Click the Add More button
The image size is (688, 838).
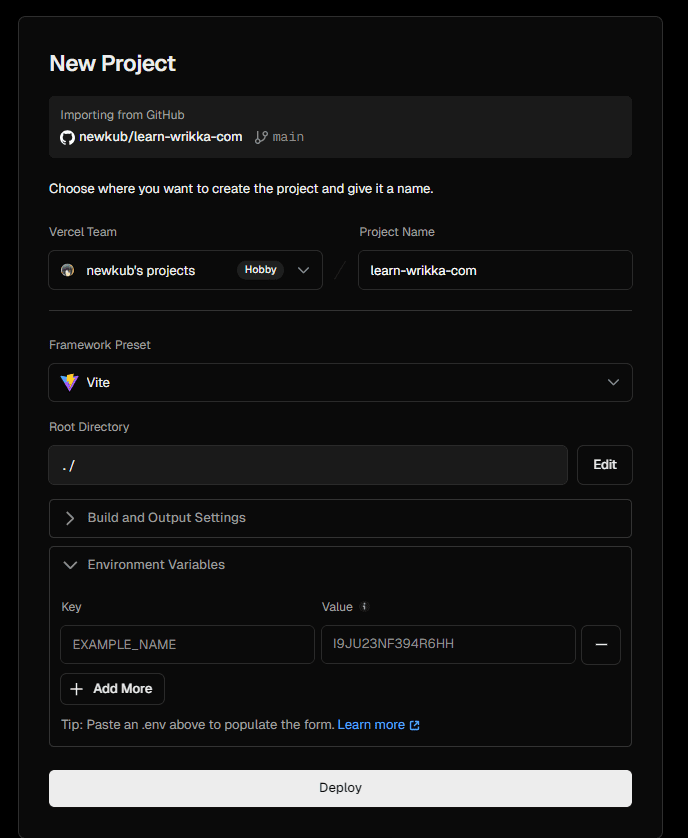(112, 689)
